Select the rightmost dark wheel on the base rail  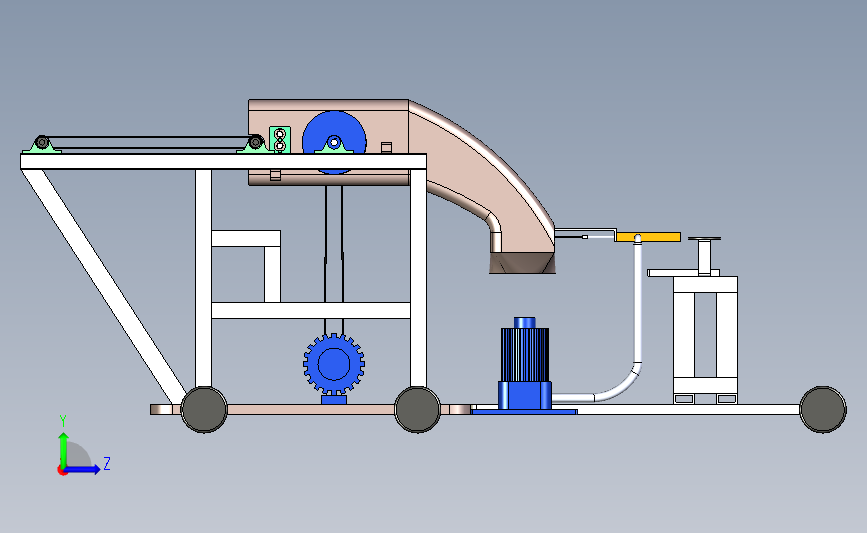pyautogui.click(x=823, y=410)
